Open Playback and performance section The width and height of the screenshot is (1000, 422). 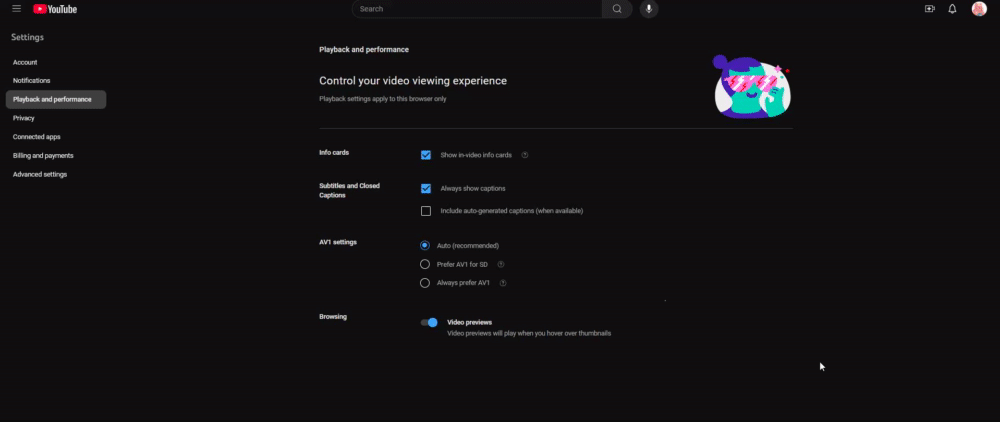(56, 99)
